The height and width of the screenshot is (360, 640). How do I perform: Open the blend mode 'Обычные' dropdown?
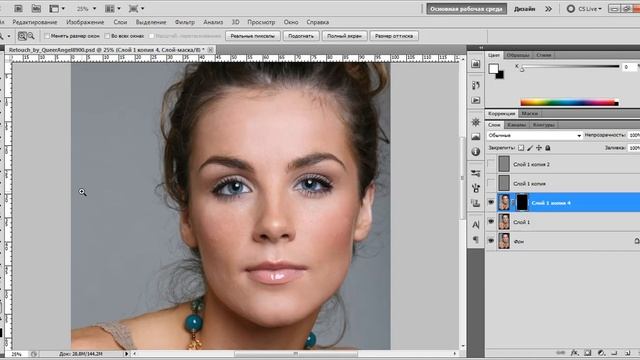pyautogui.click(x=534, y=135)
